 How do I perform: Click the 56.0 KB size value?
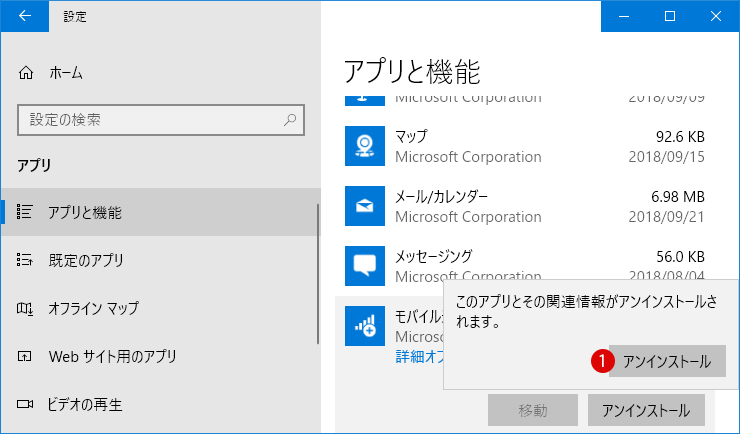click(x=680, y=257)
